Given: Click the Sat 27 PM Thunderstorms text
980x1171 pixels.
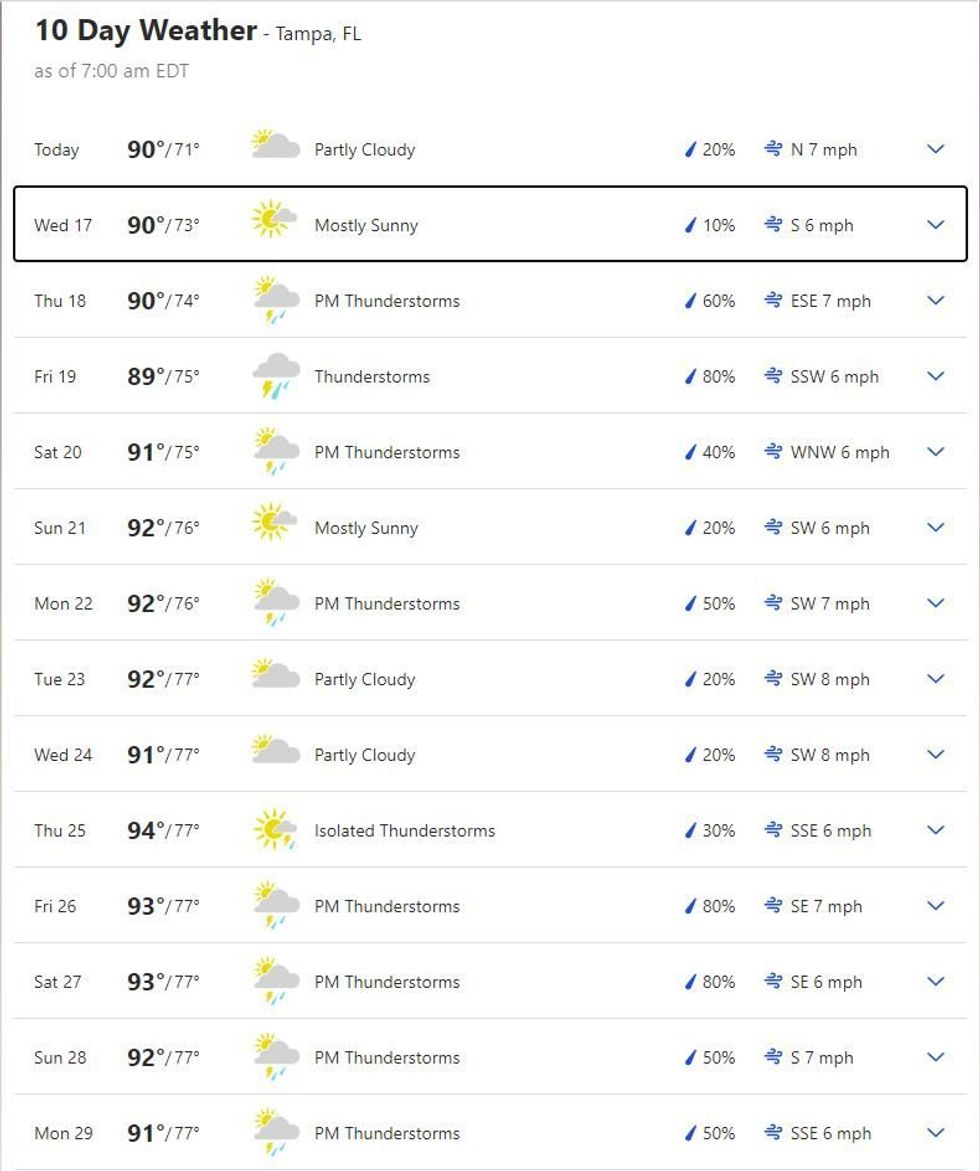Looking at the screenshot, I should point(387,982).
